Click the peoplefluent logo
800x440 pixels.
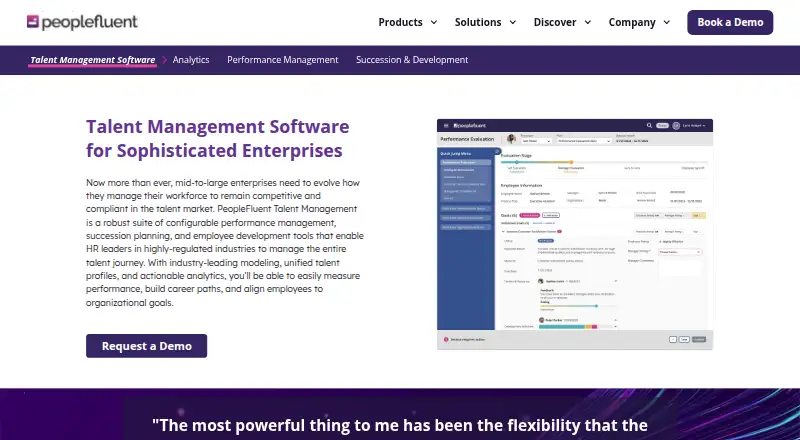click(x=82, y=22)
